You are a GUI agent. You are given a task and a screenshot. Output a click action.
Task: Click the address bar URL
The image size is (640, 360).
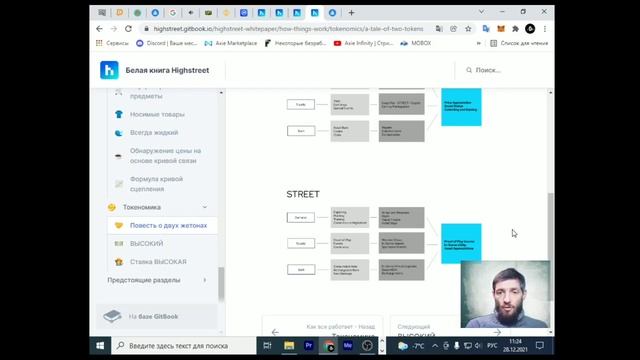[288, 29]
